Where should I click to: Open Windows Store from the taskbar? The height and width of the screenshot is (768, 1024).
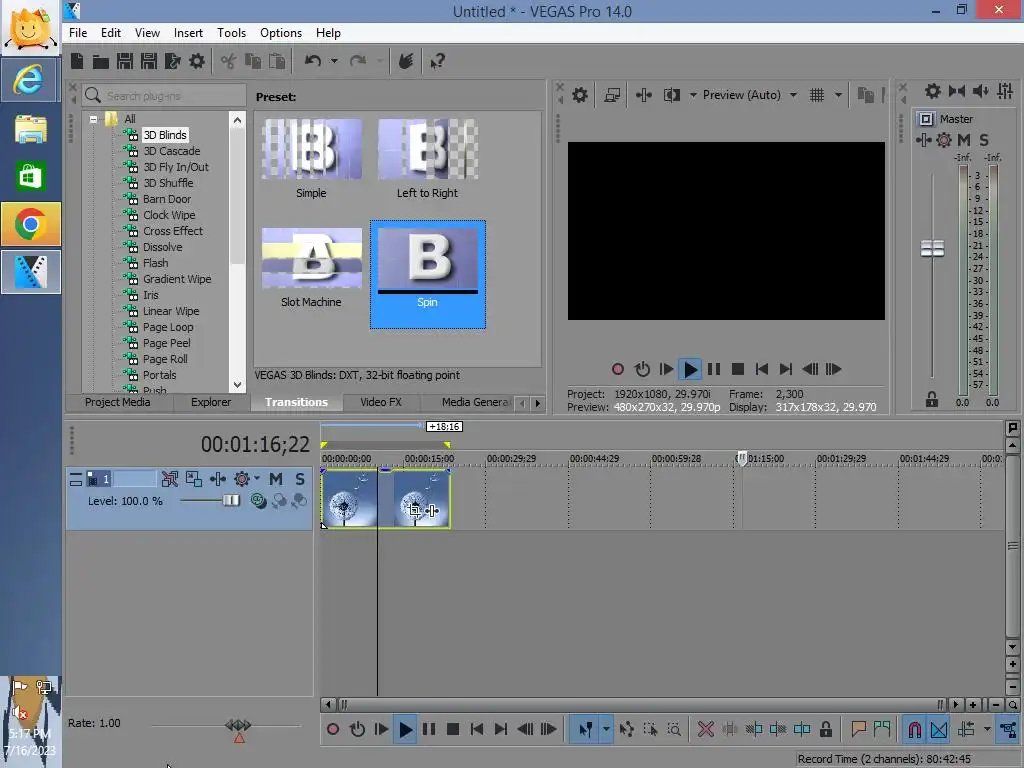pos(31,176)
